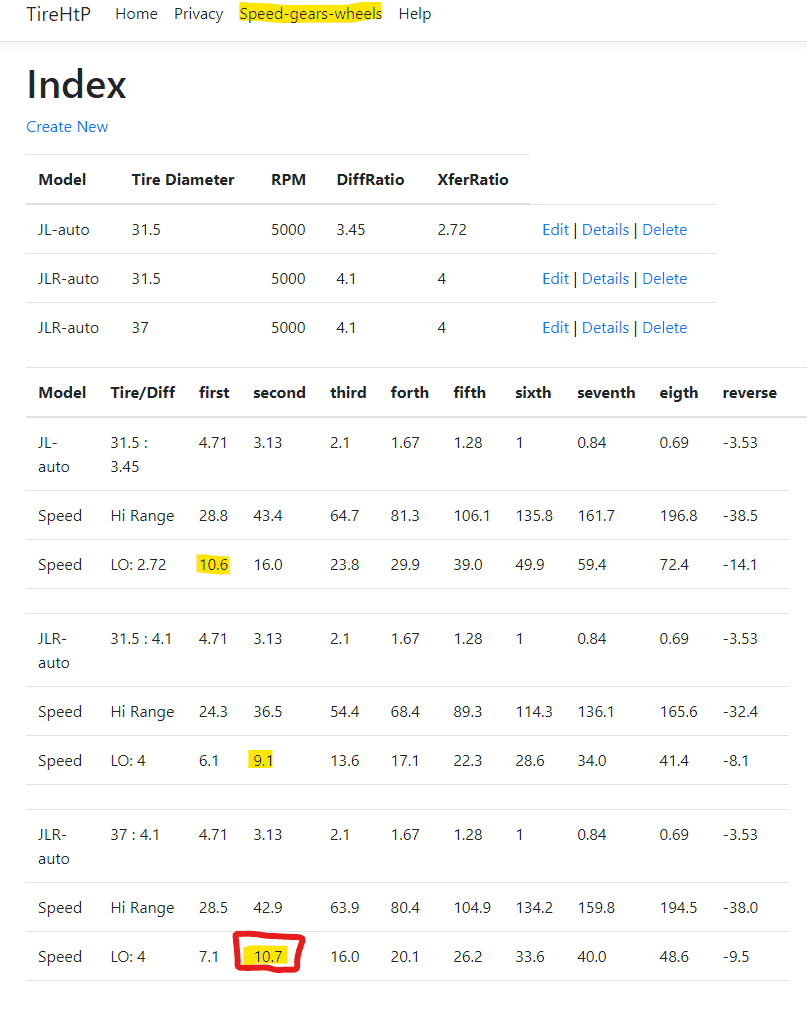This screenshot has height=1020, width=807.
Task: Select the highlighted 9.1 speed value
Action: 261,760
